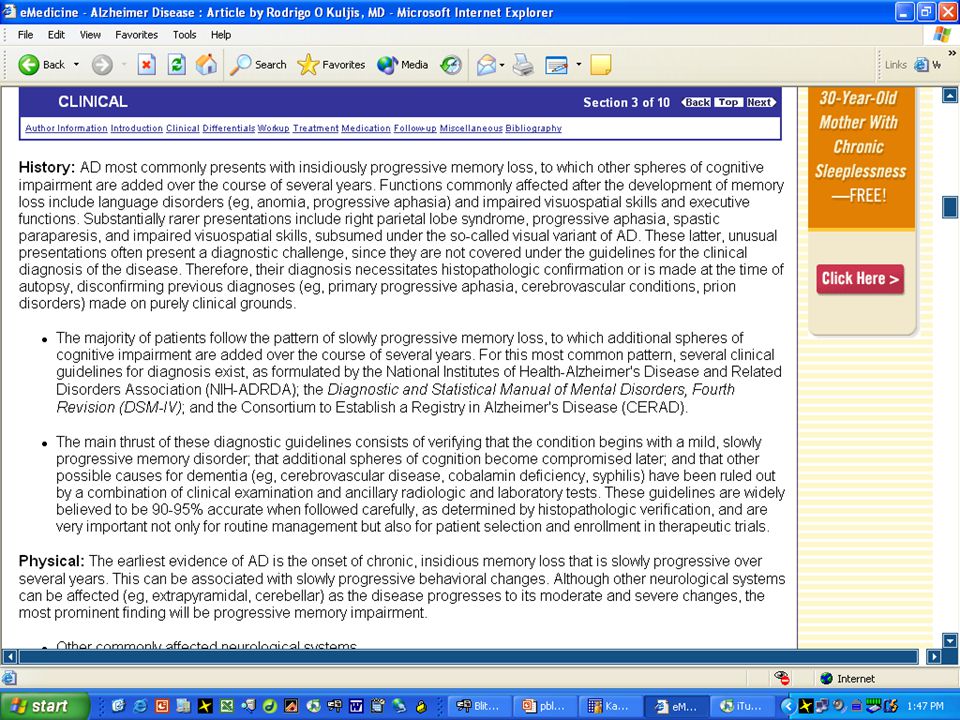The width and height of the screenshot is (960, 720).
Task: Click the section Top navigation button
Action: (728, 102)
